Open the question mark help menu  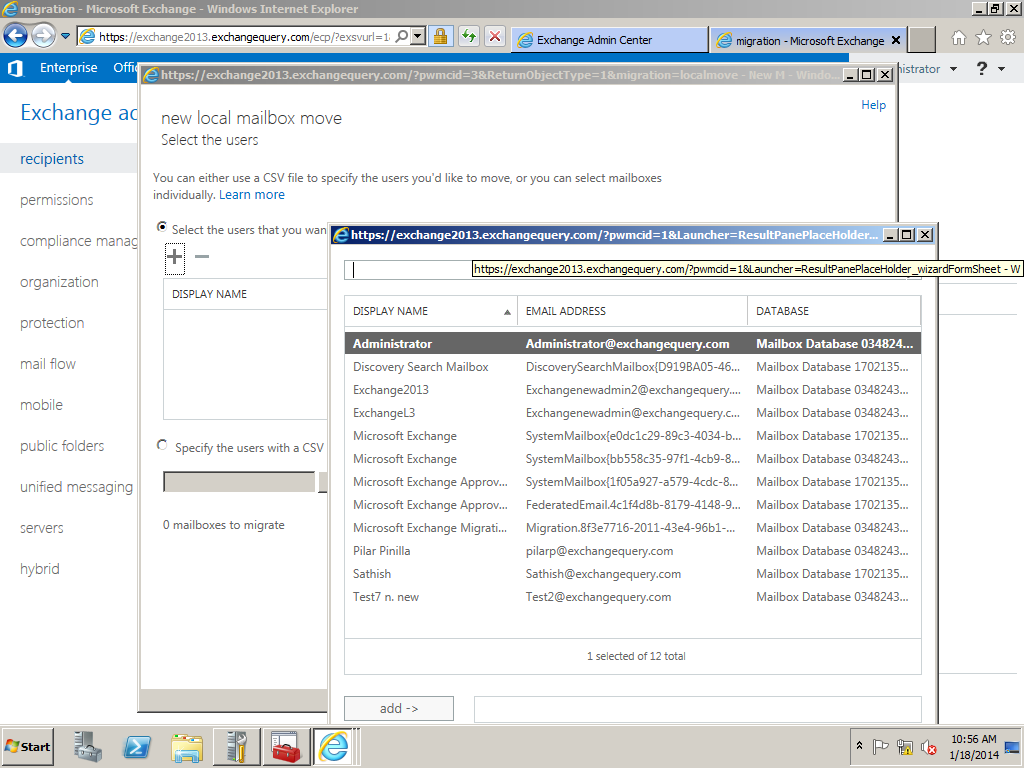983,69
